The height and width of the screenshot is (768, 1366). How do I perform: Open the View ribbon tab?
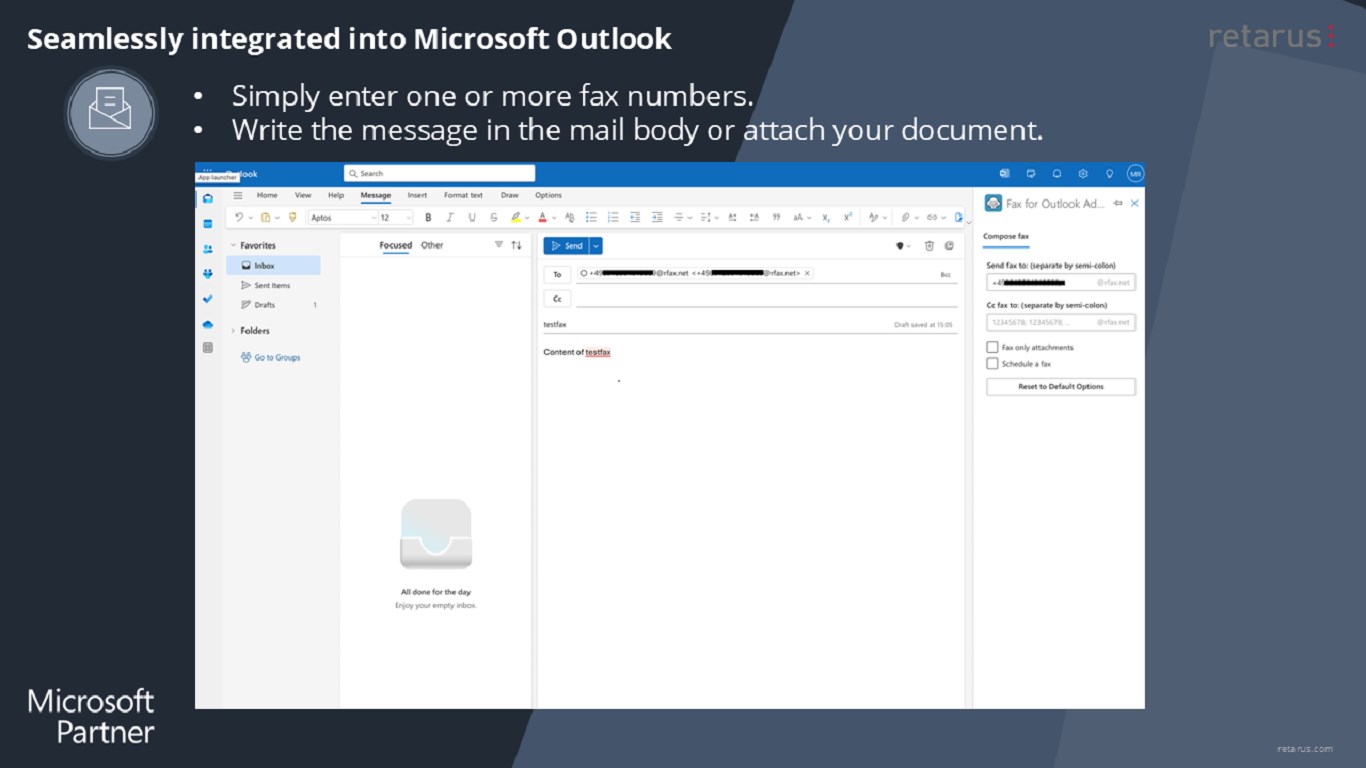click(x=303, y=195)
